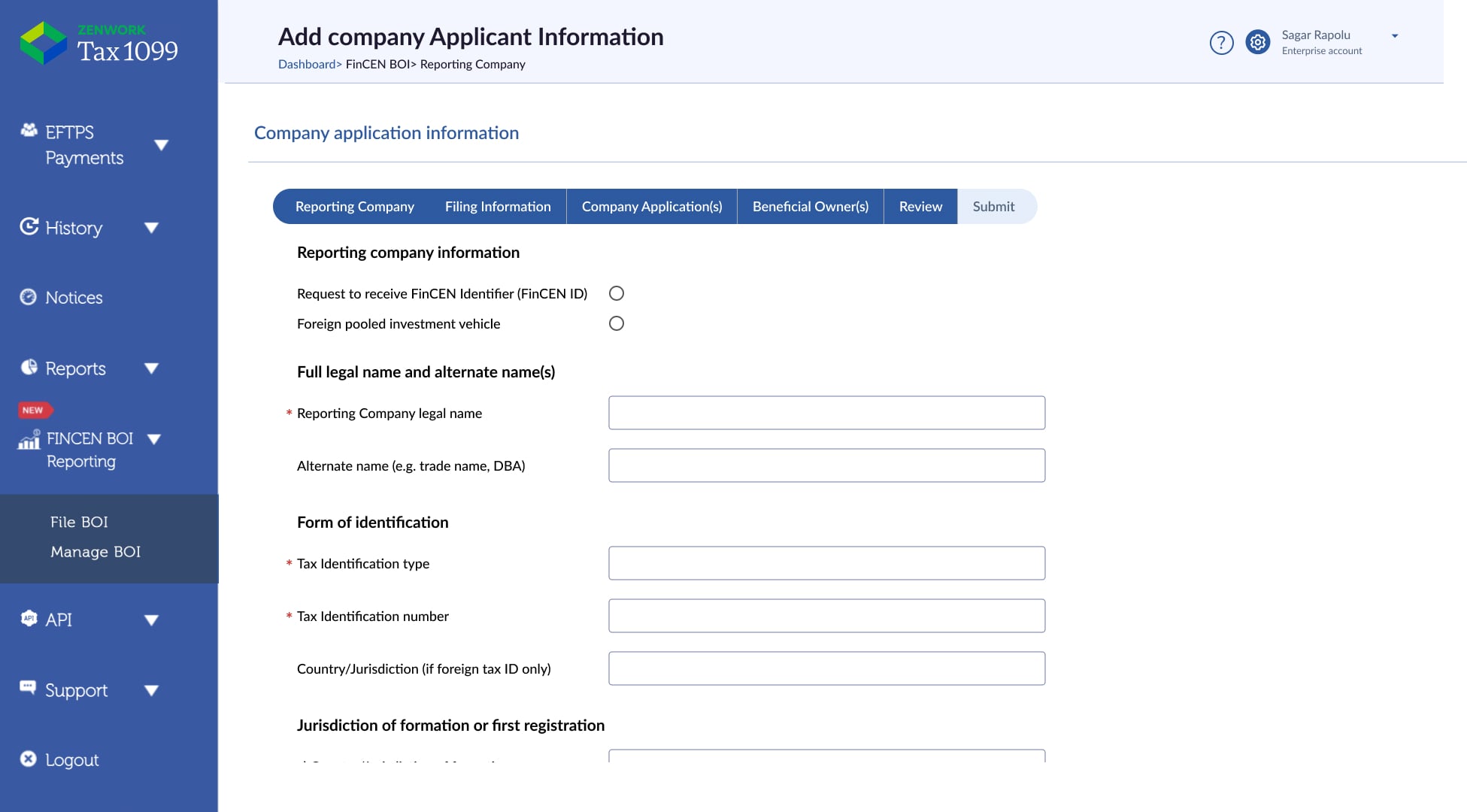Click the Reports sidebar label
The image size is (1467, 812).
[75, 368]
